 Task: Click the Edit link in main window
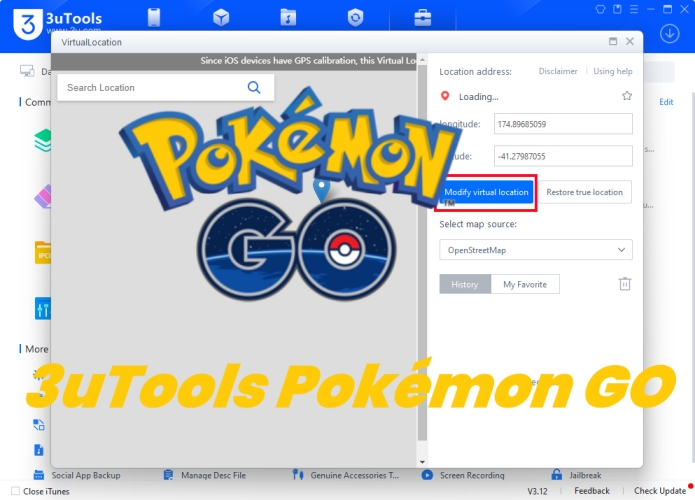[x=666, y=102]
